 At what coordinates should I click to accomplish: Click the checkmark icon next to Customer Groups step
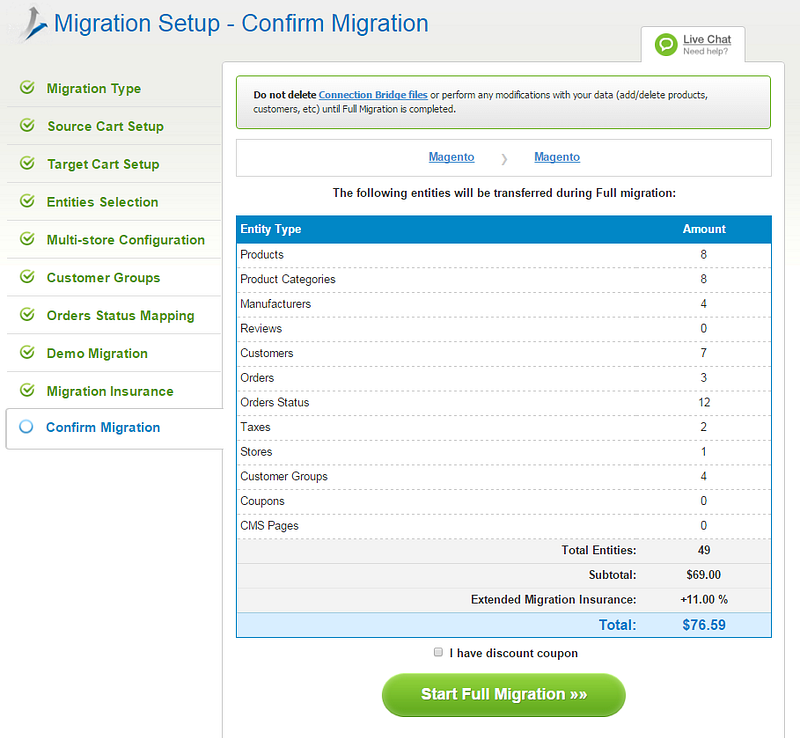(27, 277)
